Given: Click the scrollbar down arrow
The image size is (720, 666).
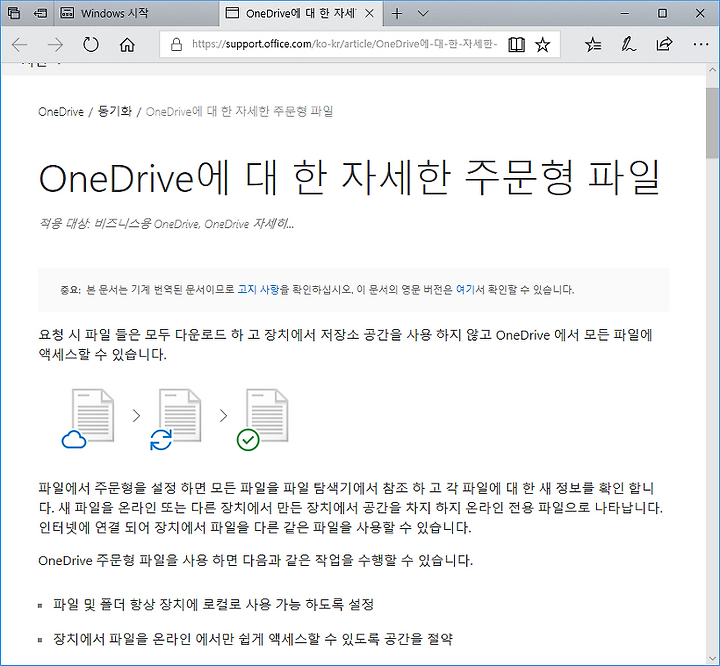Looking at the screenshot, I should coord(713,658).
